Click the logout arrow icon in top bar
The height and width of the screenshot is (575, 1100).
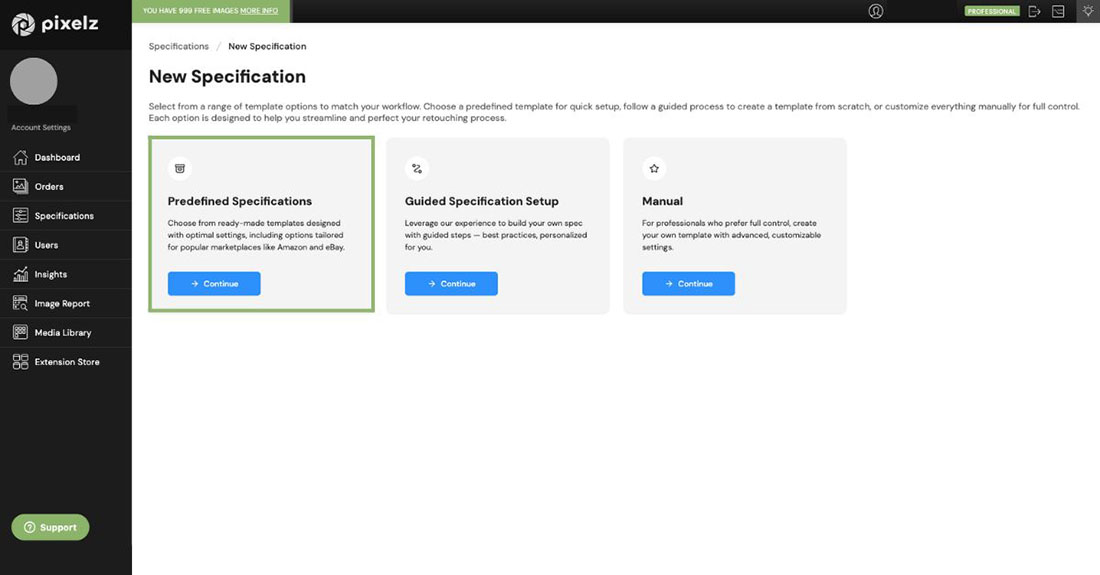point(1034,11)
